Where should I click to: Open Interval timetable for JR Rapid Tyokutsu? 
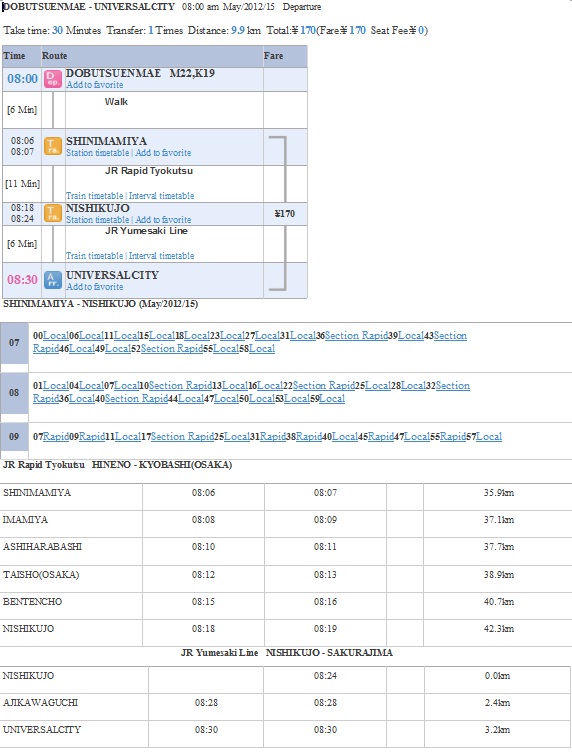pos(162,196)
